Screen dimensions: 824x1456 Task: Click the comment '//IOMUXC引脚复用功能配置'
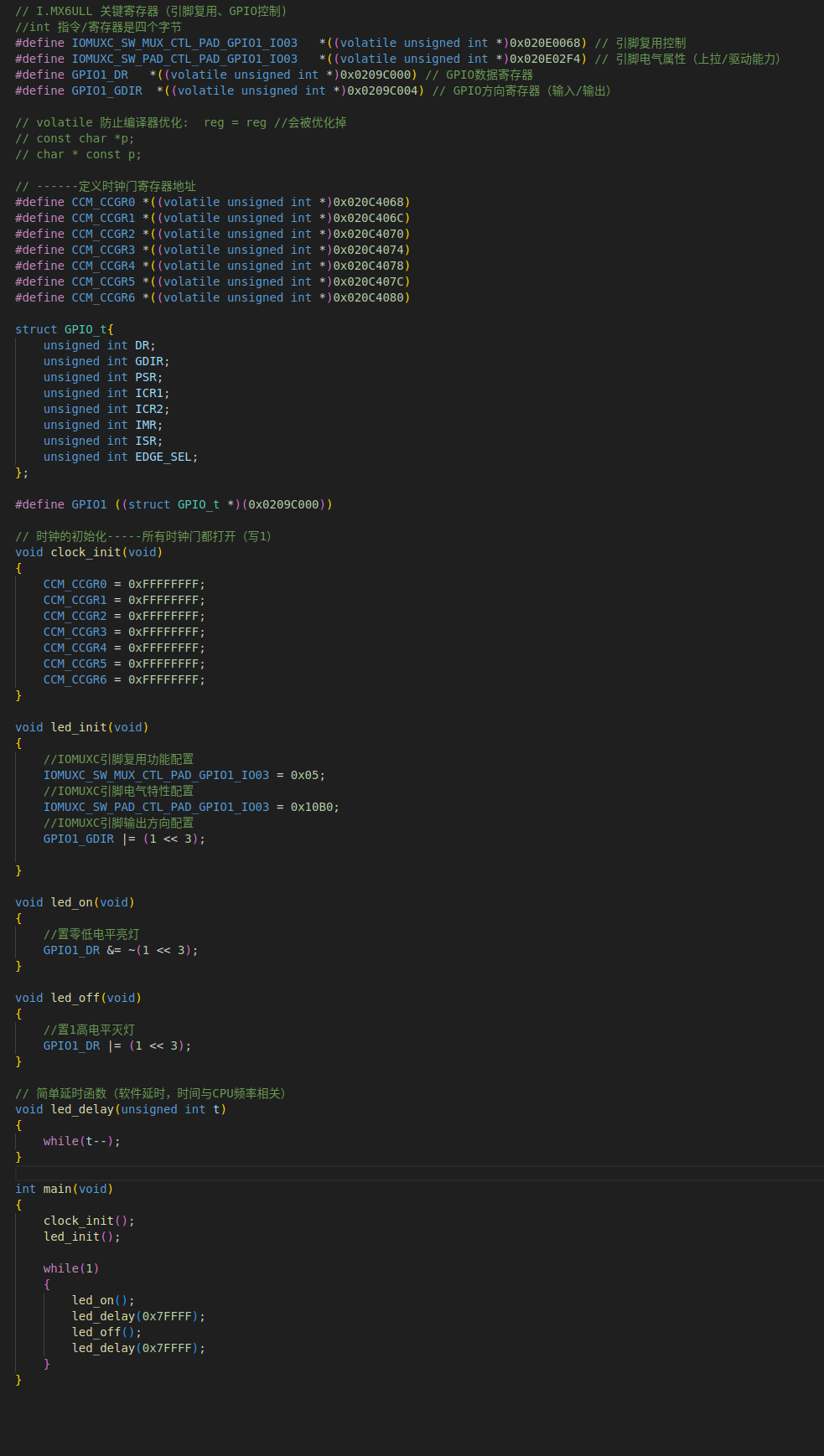118,759
